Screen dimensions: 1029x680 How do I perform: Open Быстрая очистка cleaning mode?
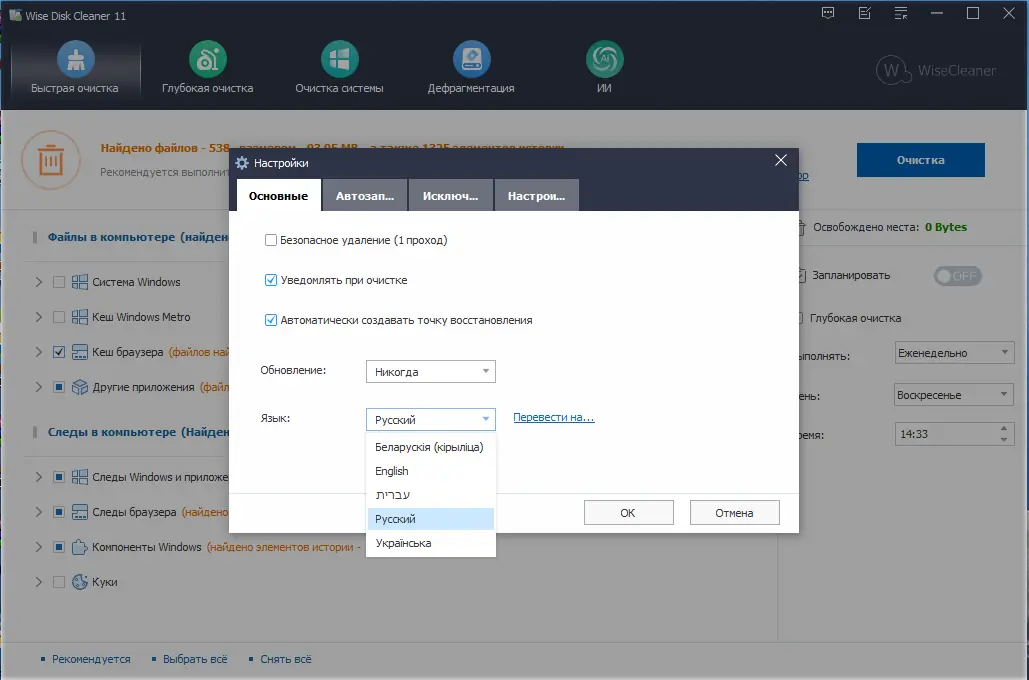point(75,68)
